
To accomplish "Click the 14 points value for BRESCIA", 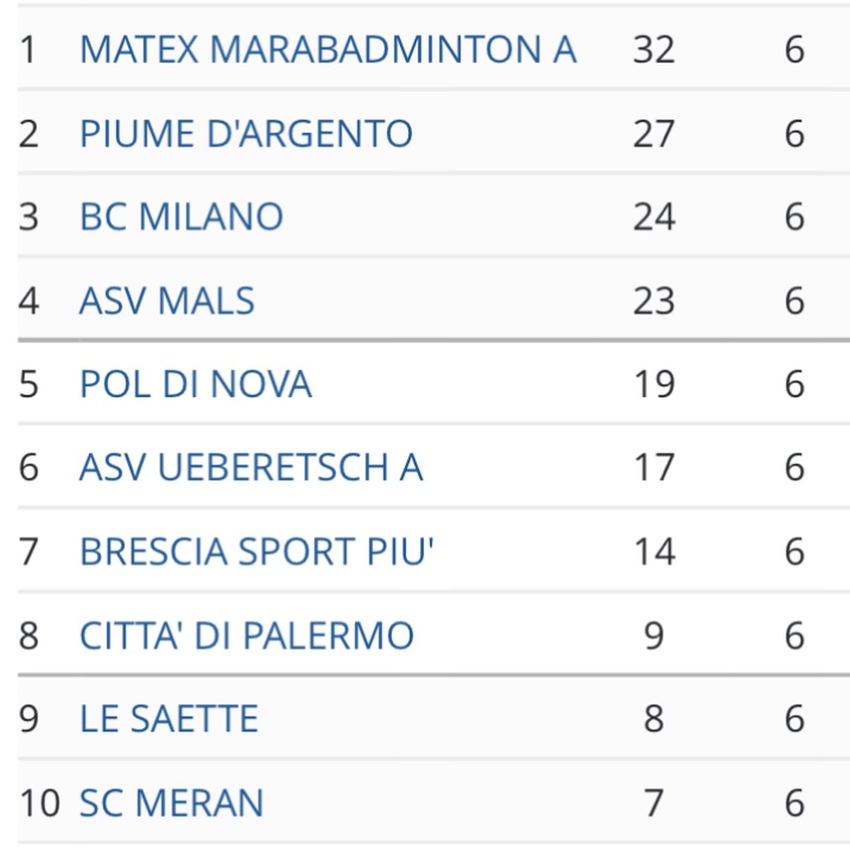I will [x=654, y=552].
